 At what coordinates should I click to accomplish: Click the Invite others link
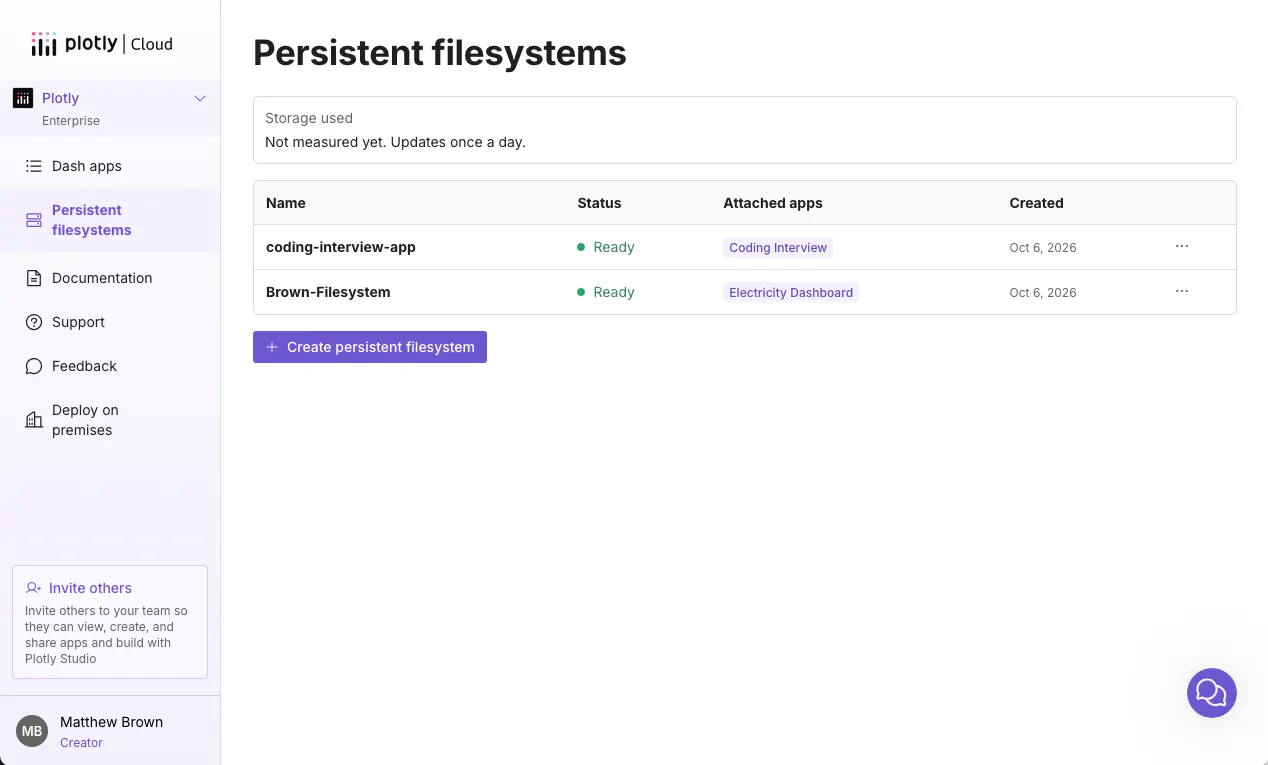click(90, 588)
